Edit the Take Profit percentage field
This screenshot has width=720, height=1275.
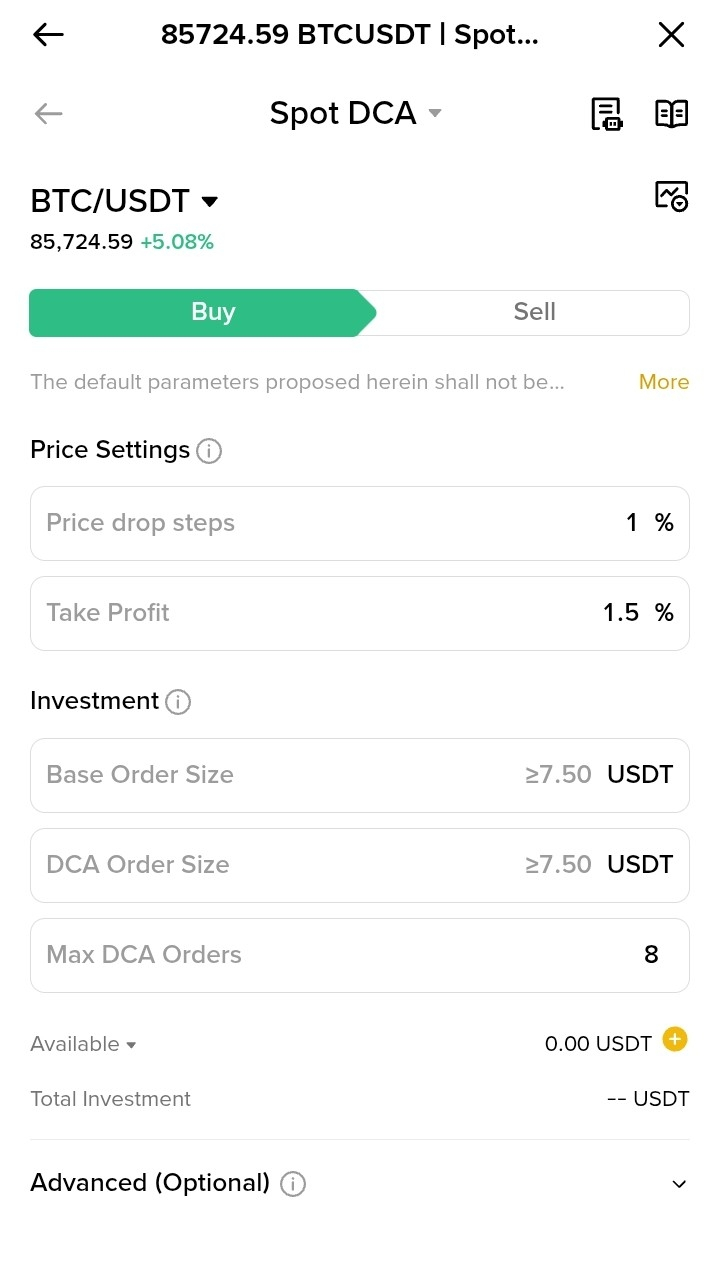(360, 613)
